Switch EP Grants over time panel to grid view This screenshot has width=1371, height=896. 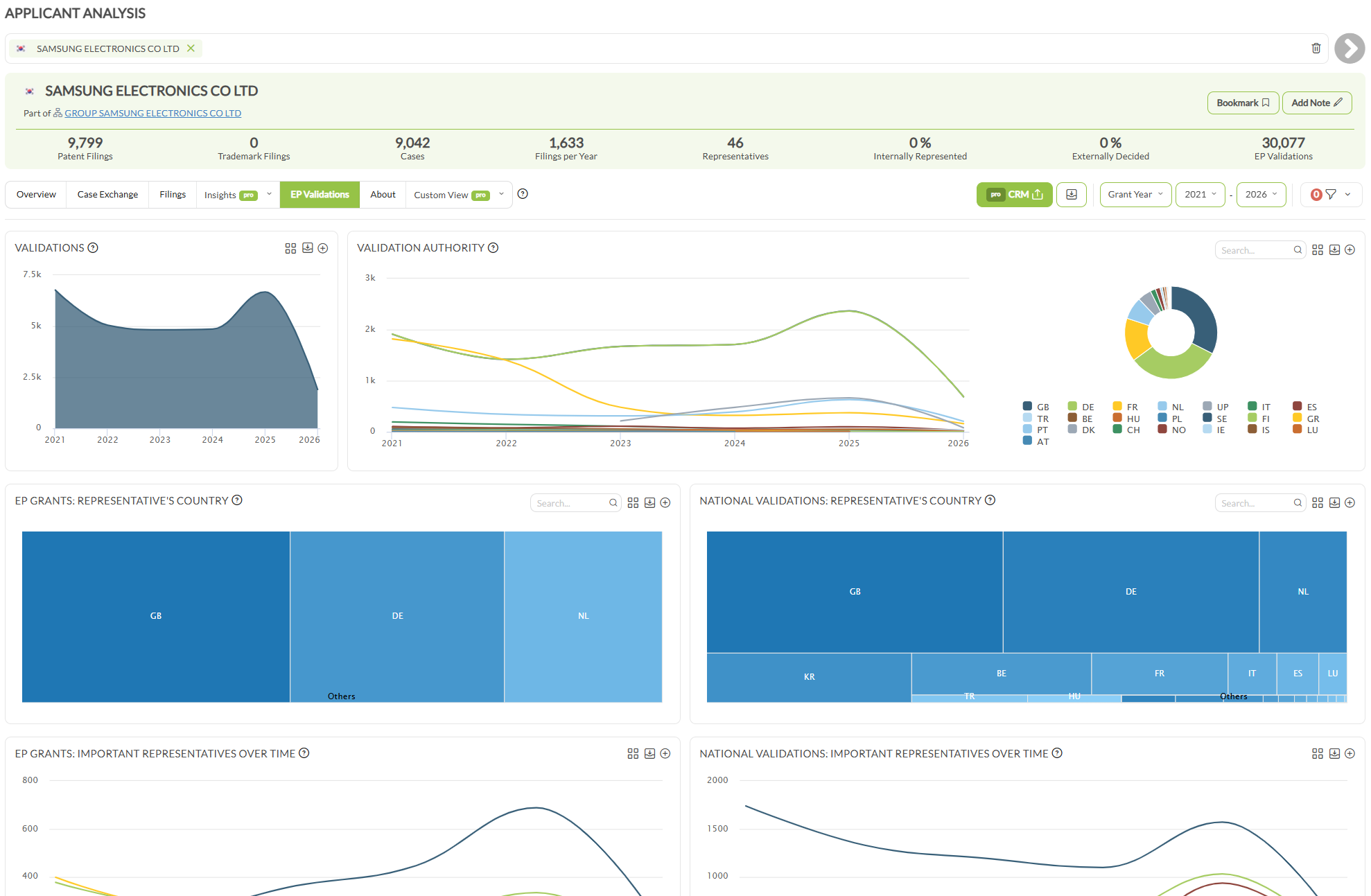[x=633, y=753]
